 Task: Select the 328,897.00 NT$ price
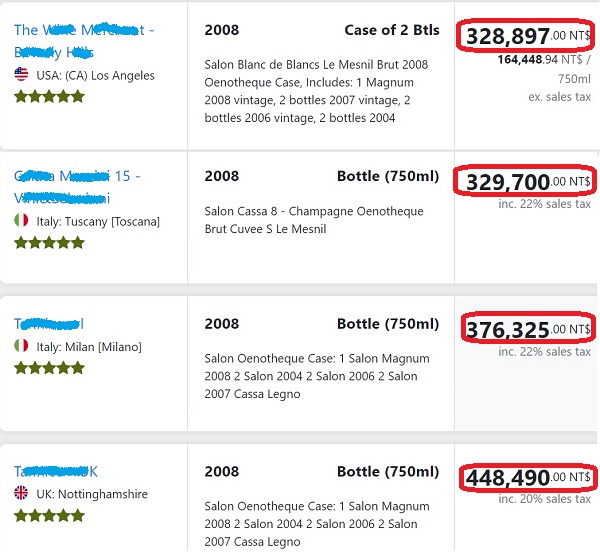(x=528, y=36)
